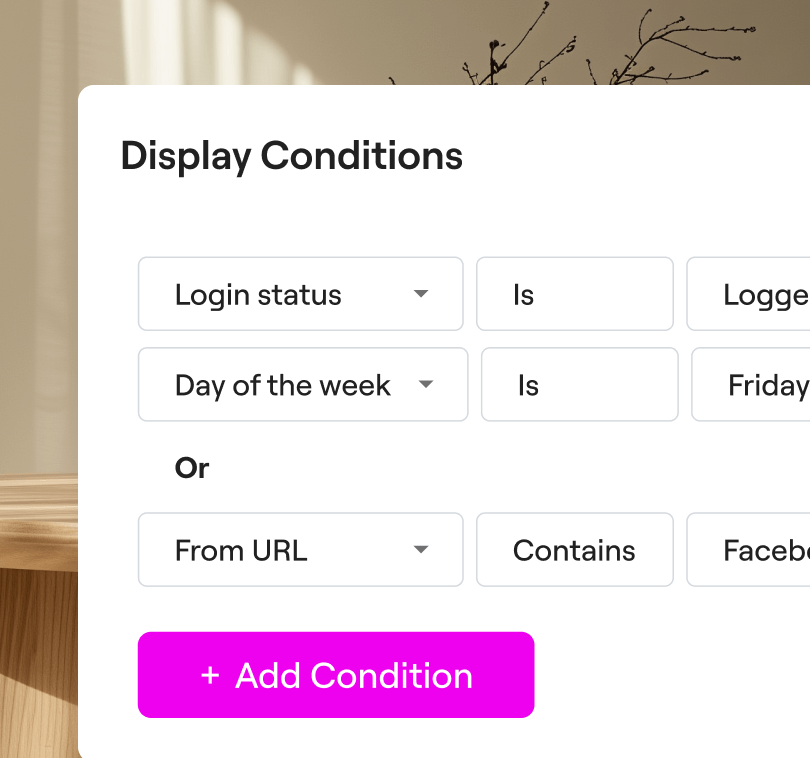This screenshot has height=758, width=810.
Task: Click the Logged value field
Action: click(x=752, y=294)
